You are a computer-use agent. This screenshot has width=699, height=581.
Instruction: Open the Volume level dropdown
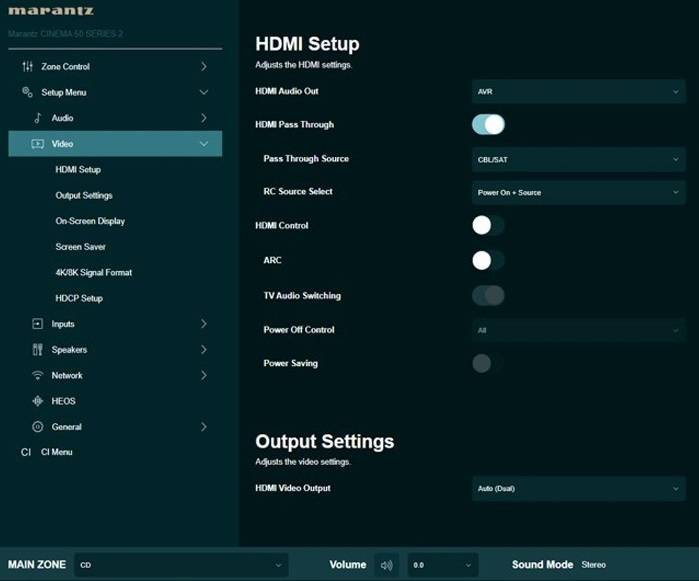443,565
